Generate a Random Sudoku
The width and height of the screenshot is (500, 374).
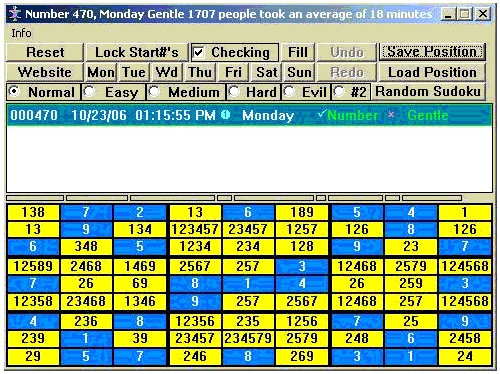coord(428,91)
